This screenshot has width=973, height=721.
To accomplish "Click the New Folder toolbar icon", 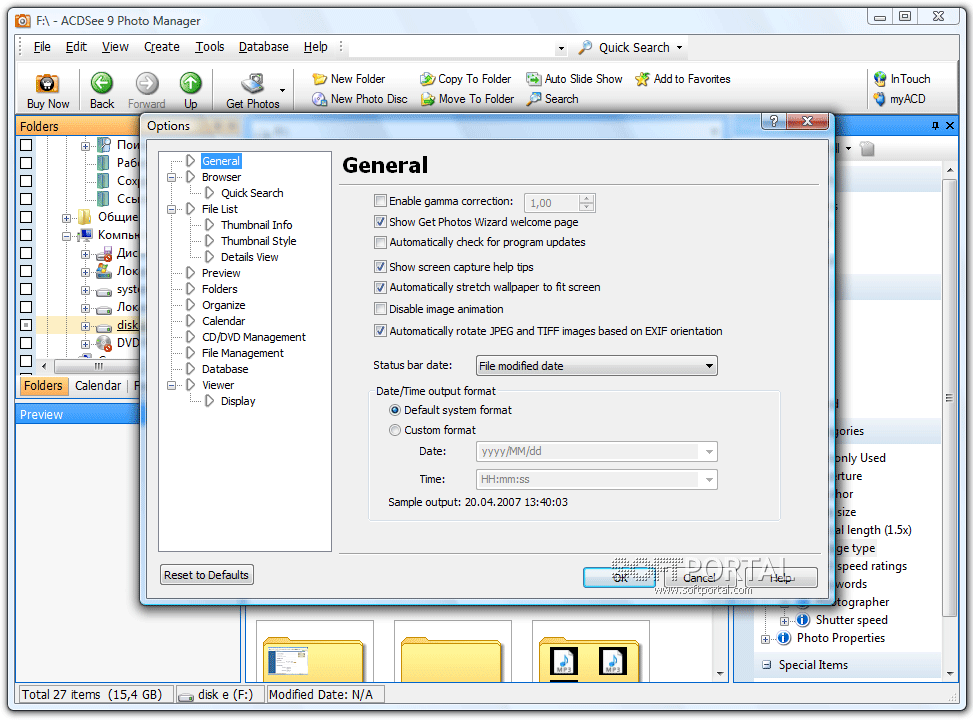I will point(320,79).
